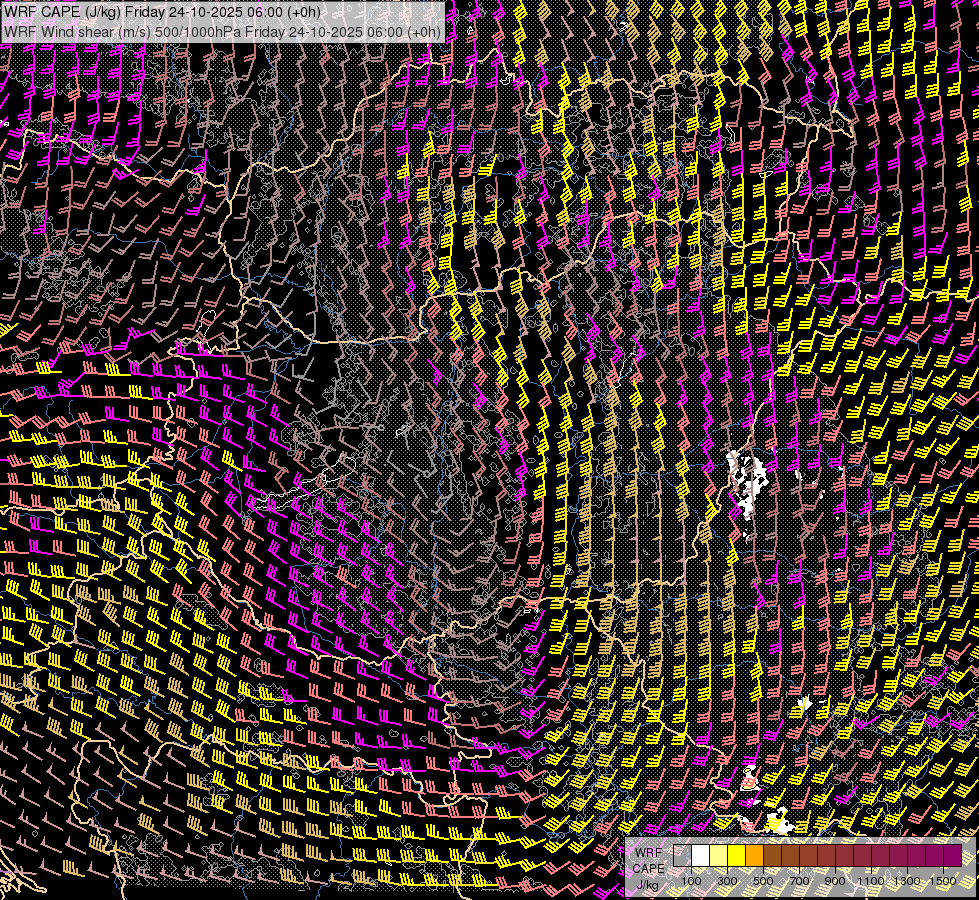Click the legend value 700
Screen dimensions: 979x900
tap(799, 881)
